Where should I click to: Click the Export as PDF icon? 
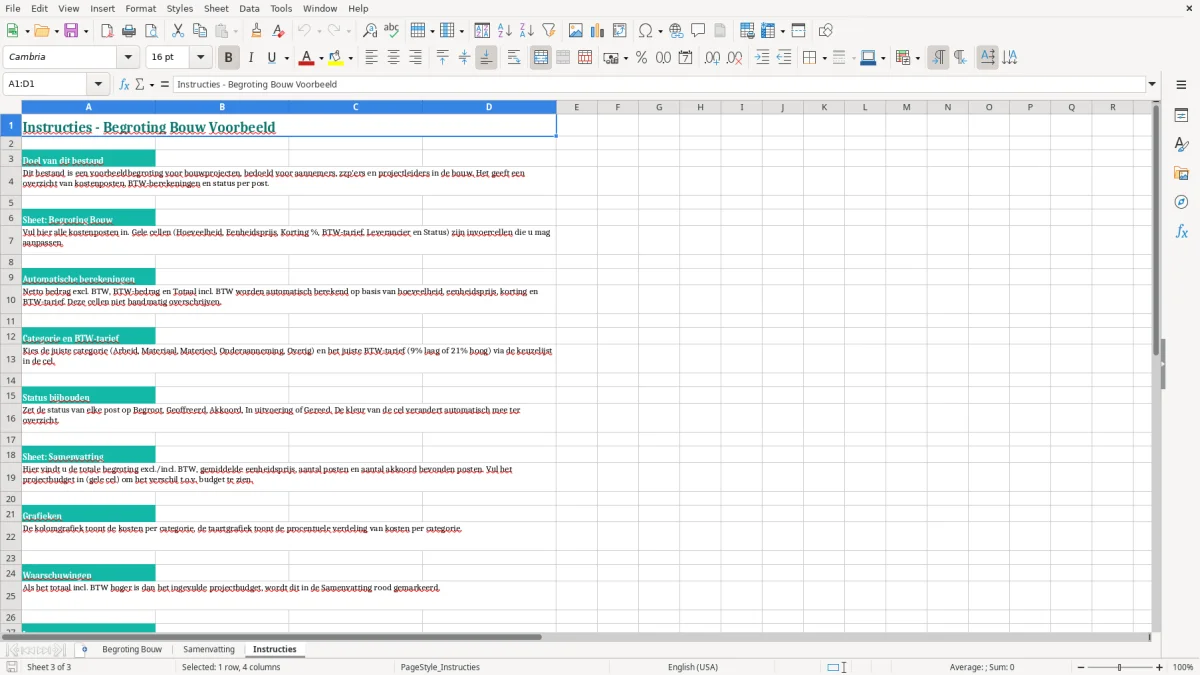tap(107, 31)
